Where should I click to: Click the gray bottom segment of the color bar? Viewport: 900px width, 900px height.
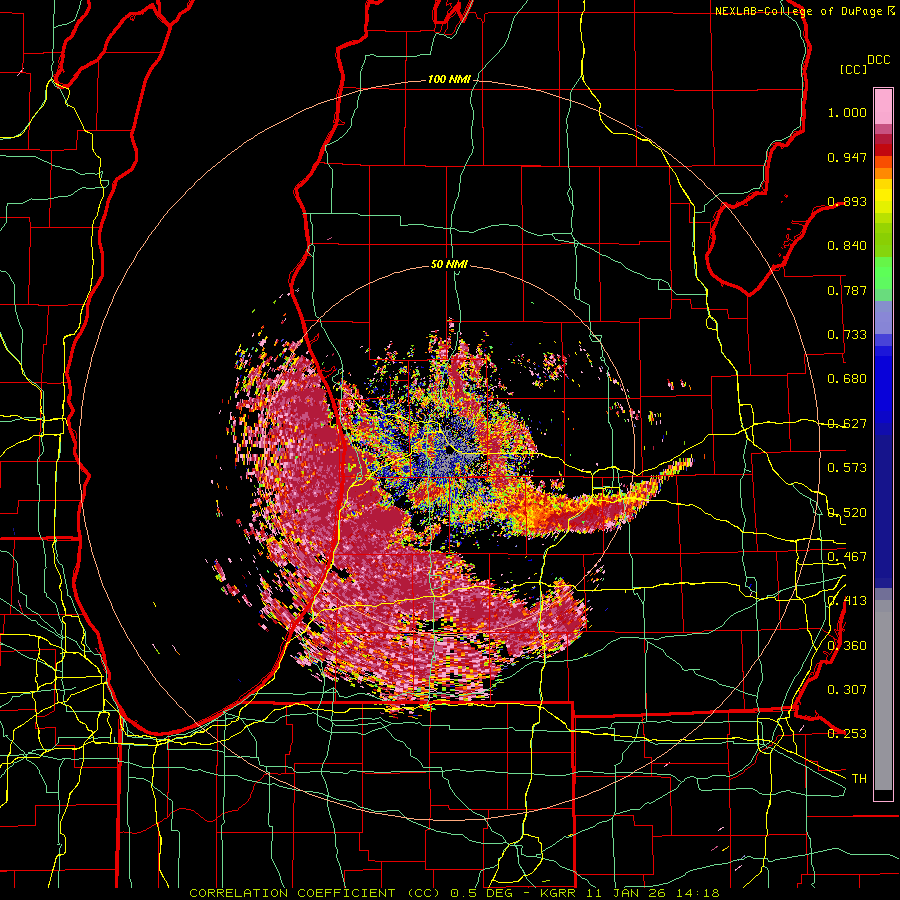(x=883, y=695)
